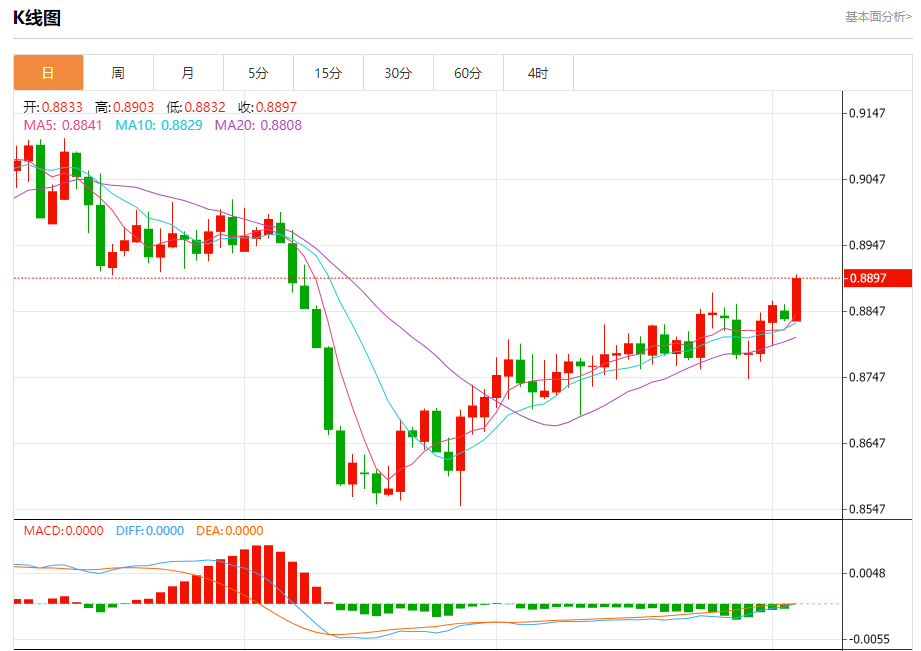Click the 0.8547 price axis label
The width and height of the screenshot is (921, 651).
[868, 509]
